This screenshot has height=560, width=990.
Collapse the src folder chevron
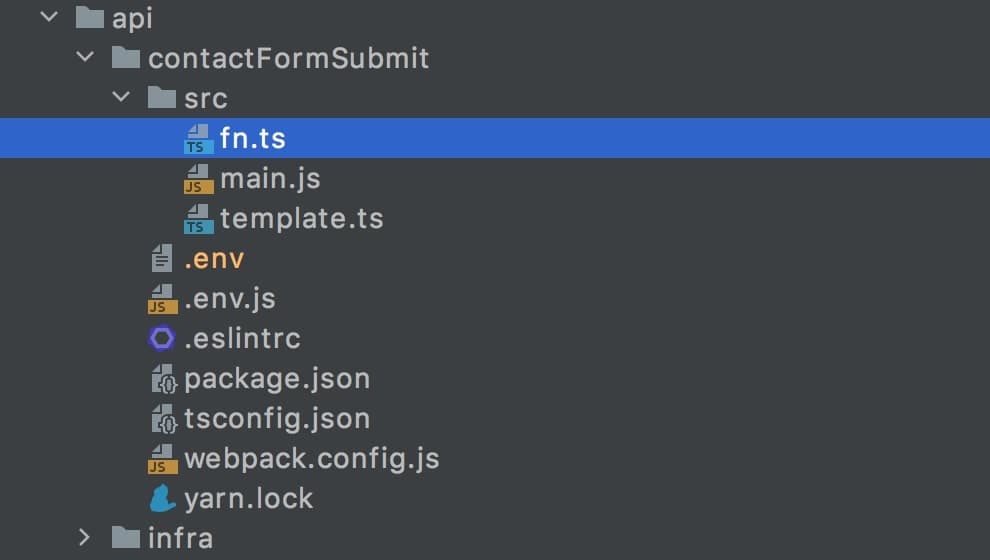(121, 97)
